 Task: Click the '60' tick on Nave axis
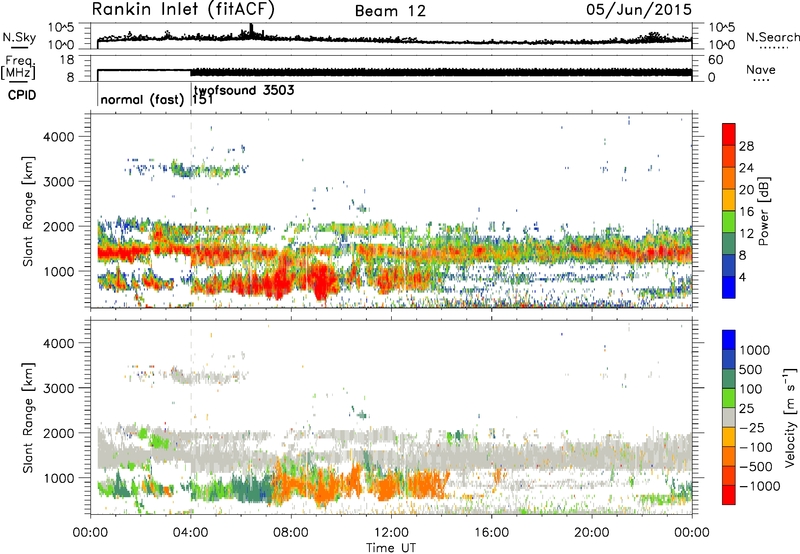pos(716,60)
